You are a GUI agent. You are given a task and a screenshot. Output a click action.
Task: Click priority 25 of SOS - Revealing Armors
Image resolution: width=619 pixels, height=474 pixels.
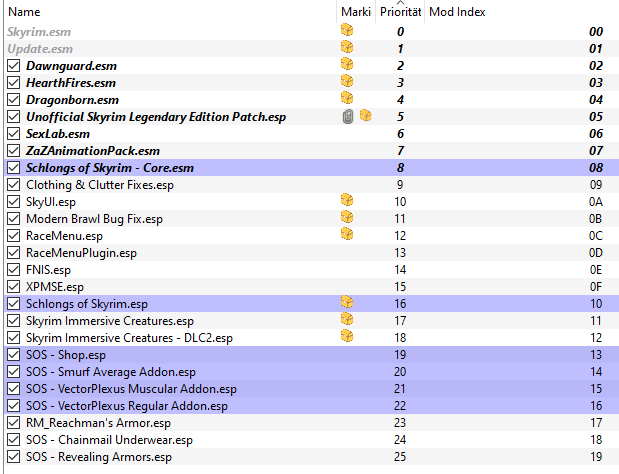pos(400,457)
